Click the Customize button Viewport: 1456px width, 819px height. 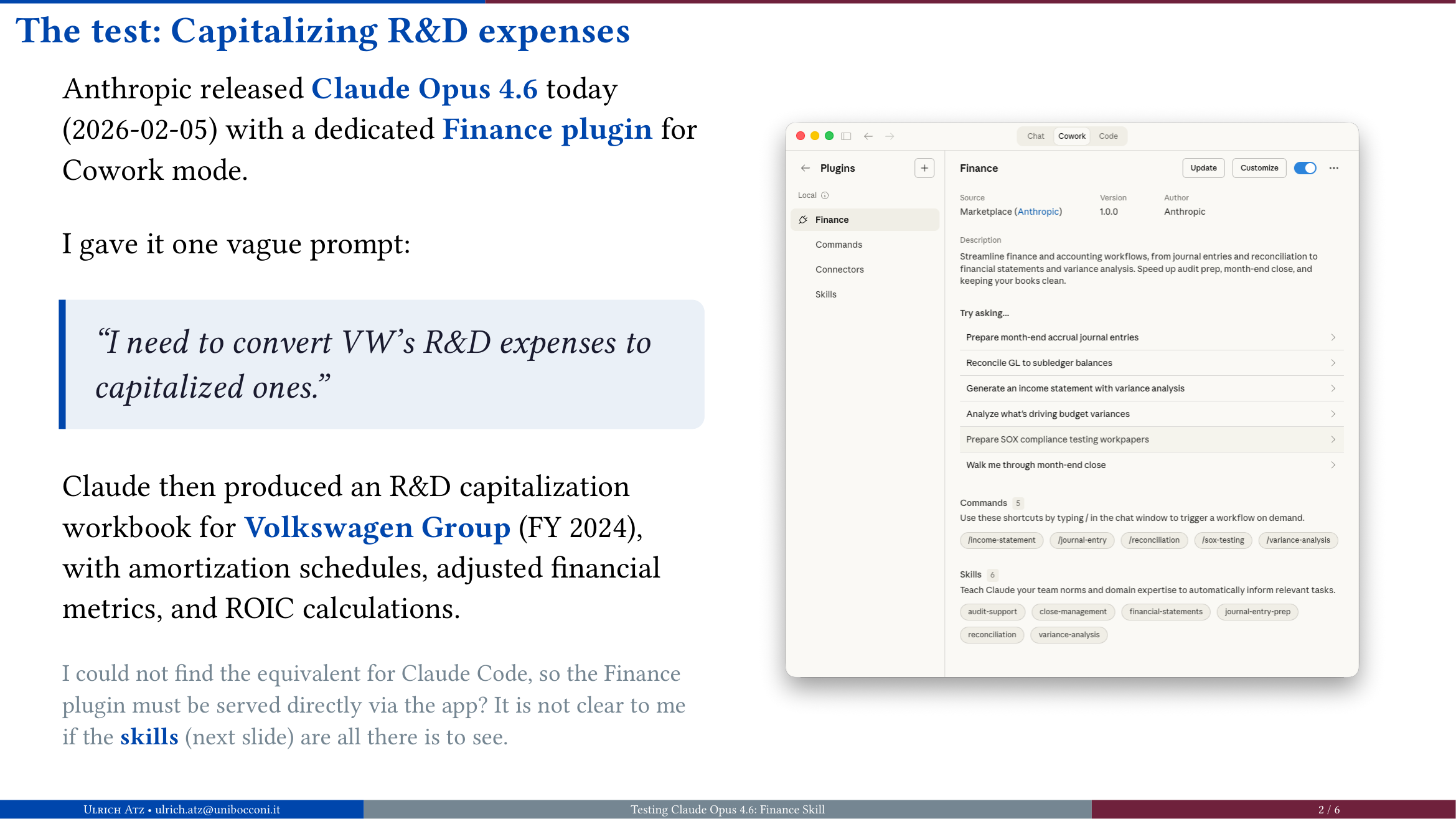pyautogui.click(x=1259, y=168)
